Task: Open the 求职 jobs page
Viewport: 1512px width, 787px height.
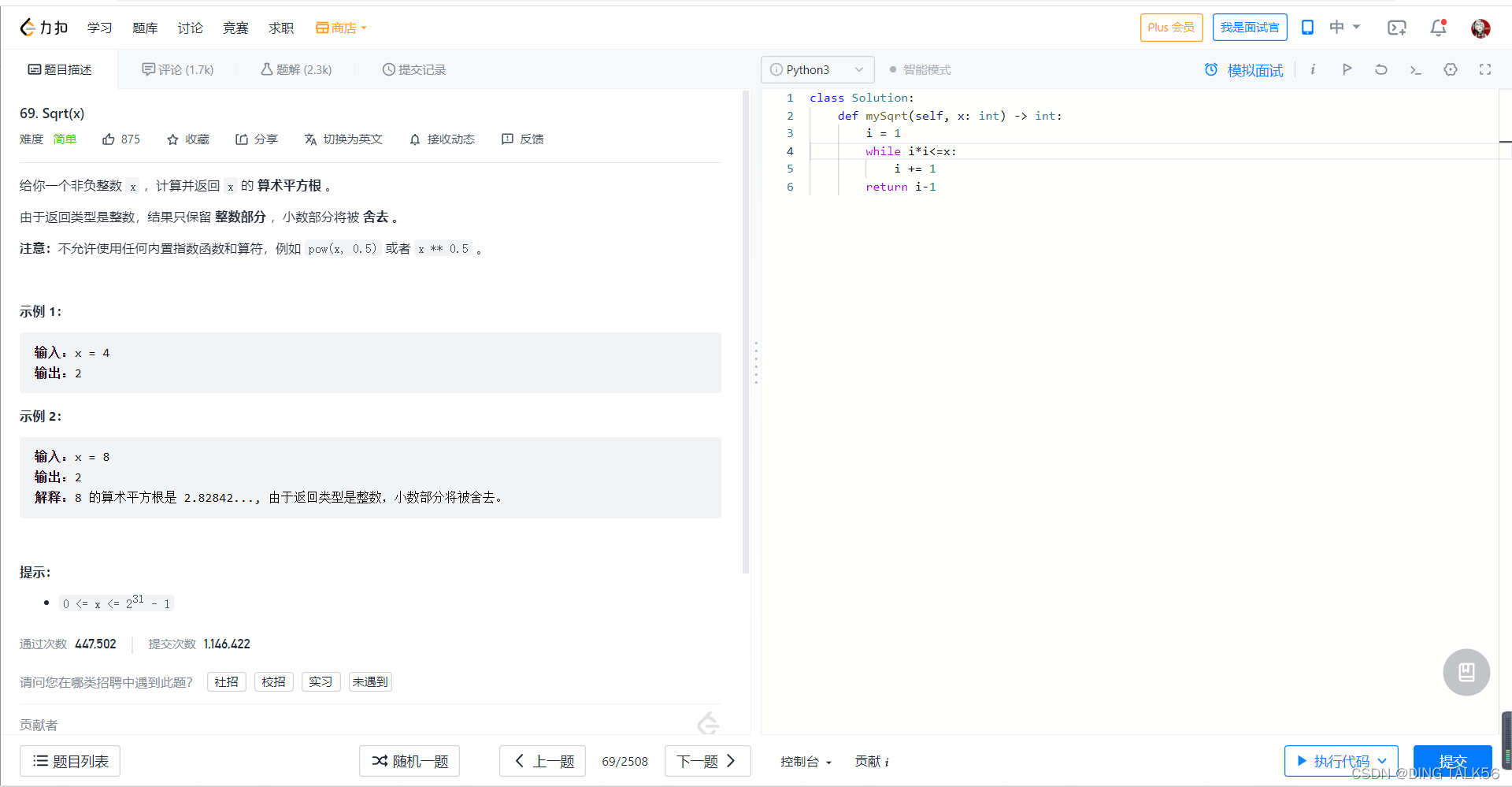Action: [x=281, y=28]
